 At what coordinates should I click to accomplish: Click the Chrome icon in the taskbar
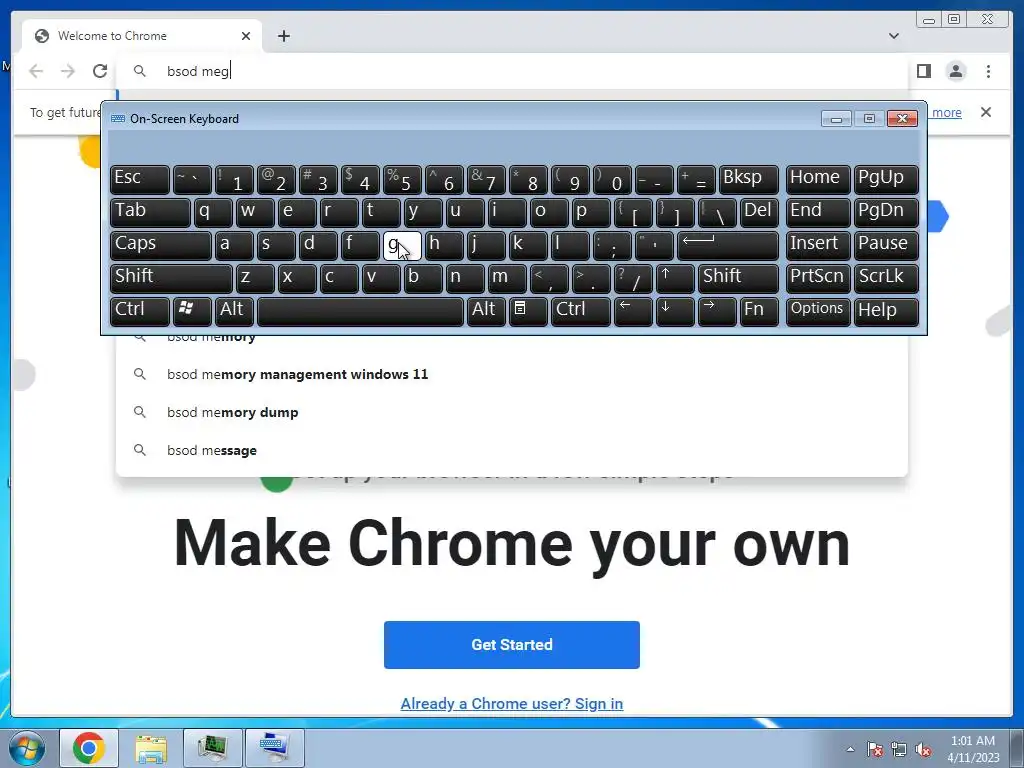[89, 748]
